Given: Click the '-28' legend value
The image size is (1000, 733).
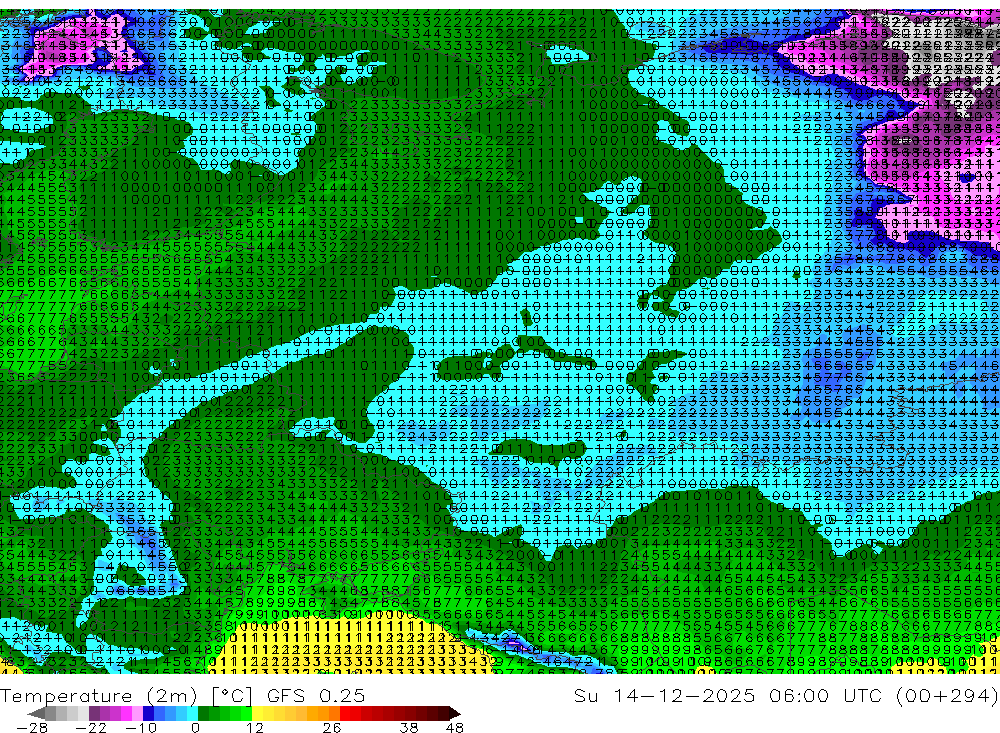Looking at the screenshot, I should point(32,728).
